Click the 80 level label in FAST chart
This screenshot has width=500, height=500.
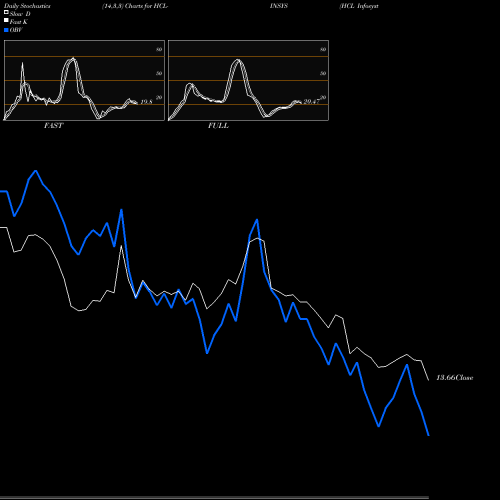(159, 49)
